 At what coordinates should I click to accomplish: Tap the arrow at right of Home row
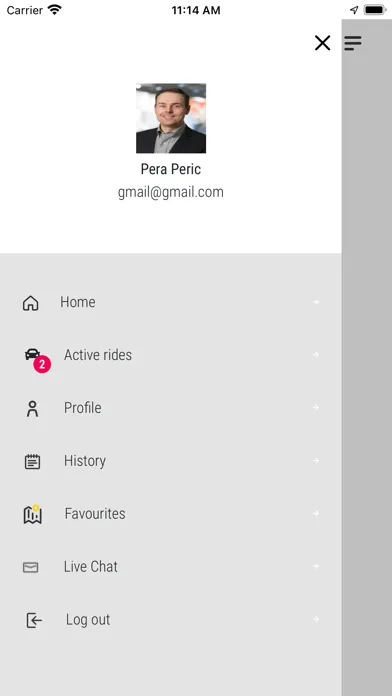tap(316, 302)
